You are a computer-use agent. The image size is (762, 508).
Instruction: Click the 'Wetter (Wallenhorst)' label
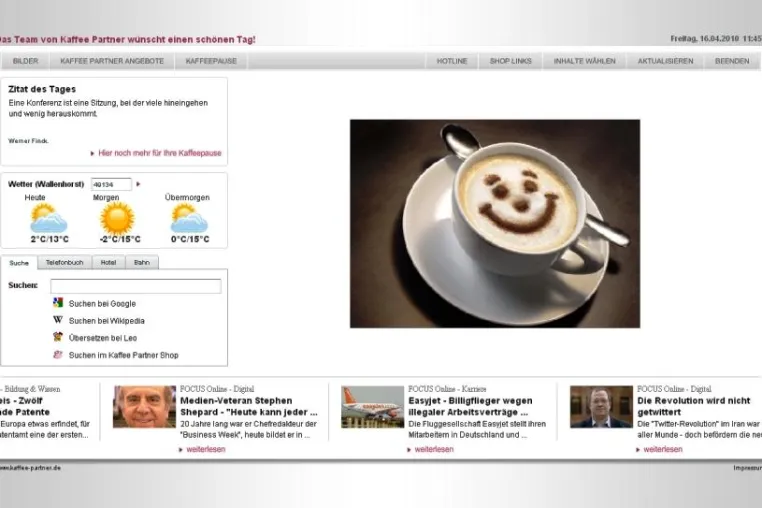(x=46, y=184)
